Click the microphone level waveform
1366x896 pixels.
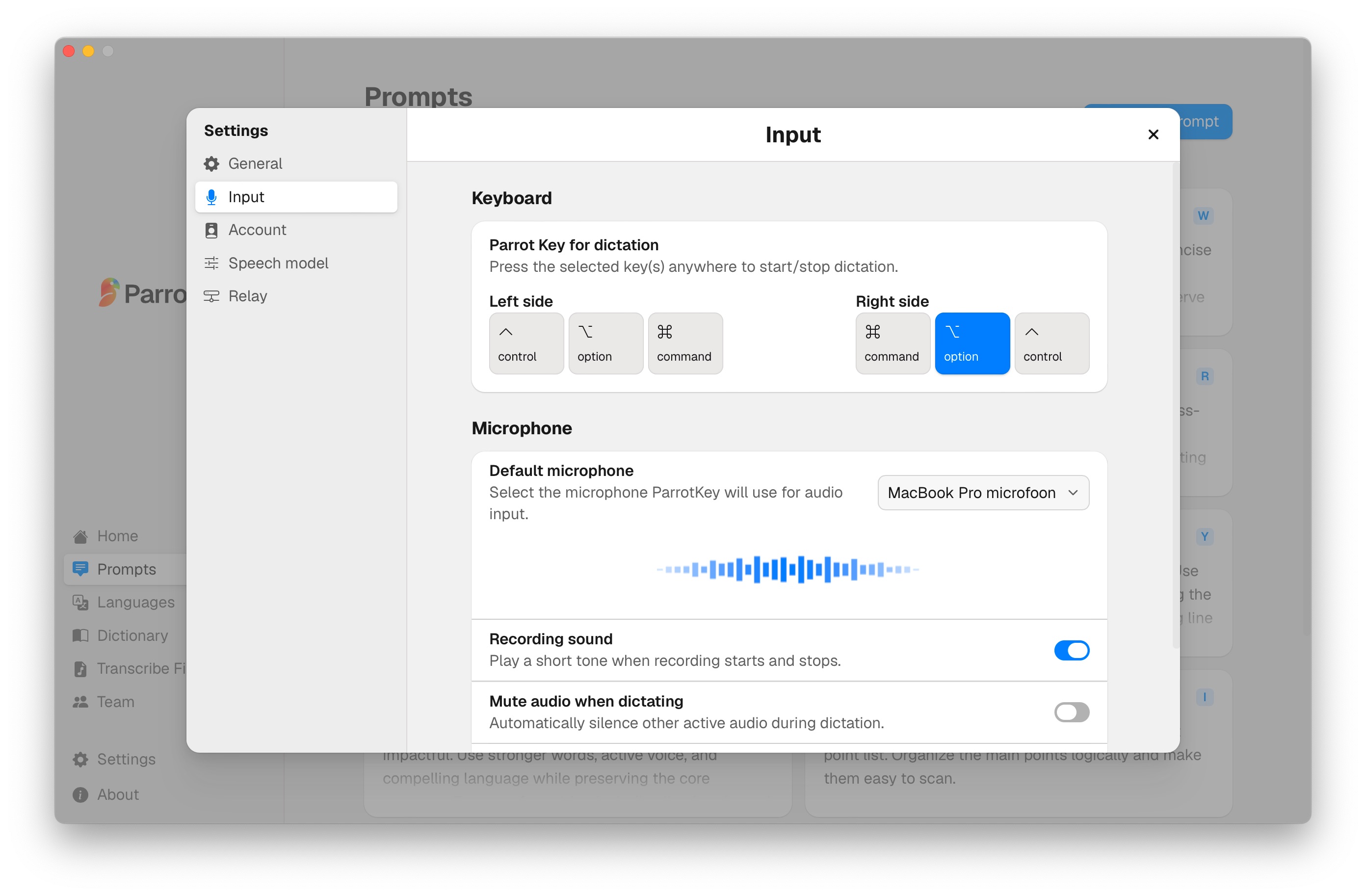pos(788,569)
